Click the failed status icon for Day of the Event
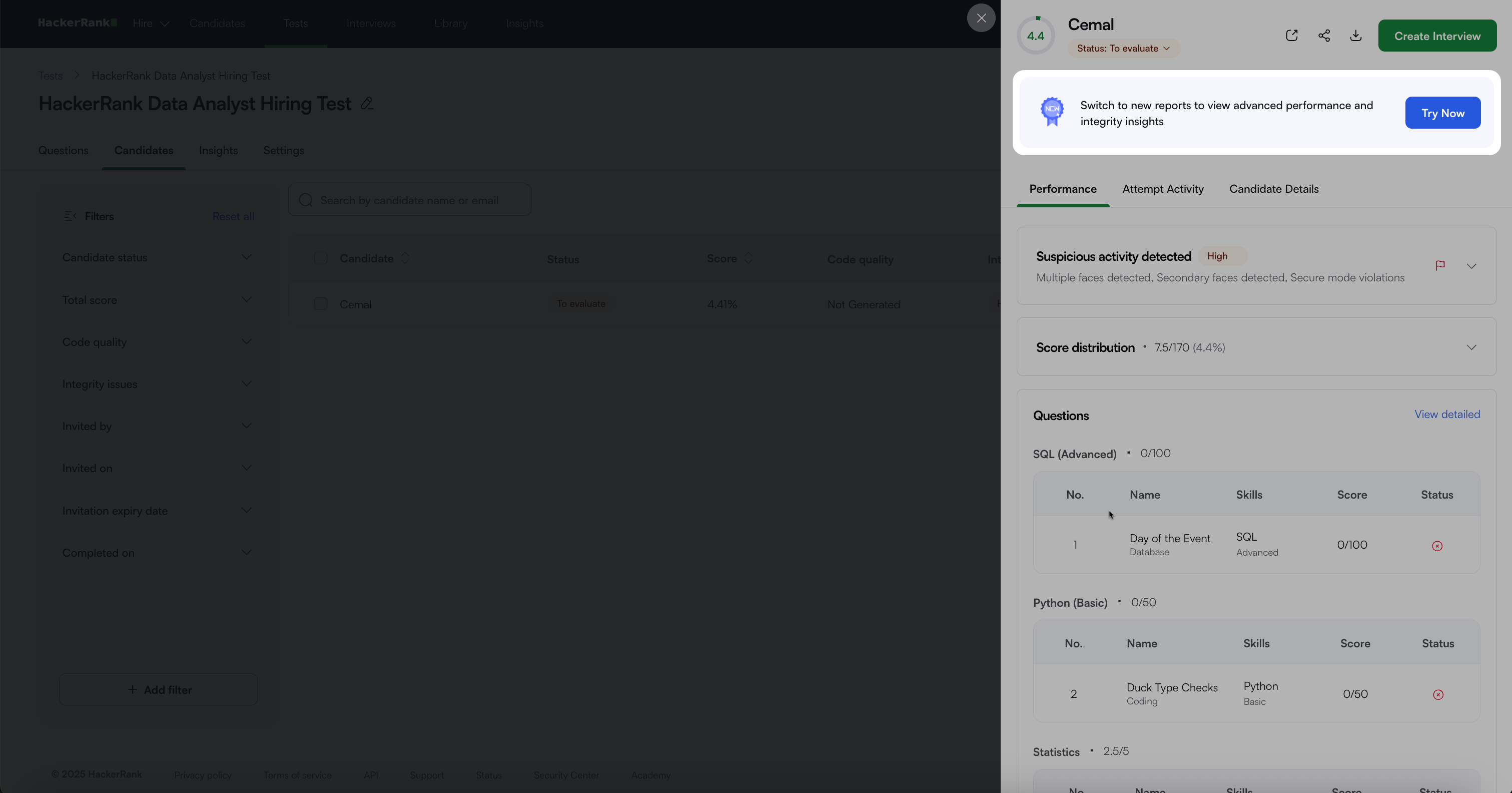The height and width of the screenshot is (793, 1512). click(x=1437, y=546)
